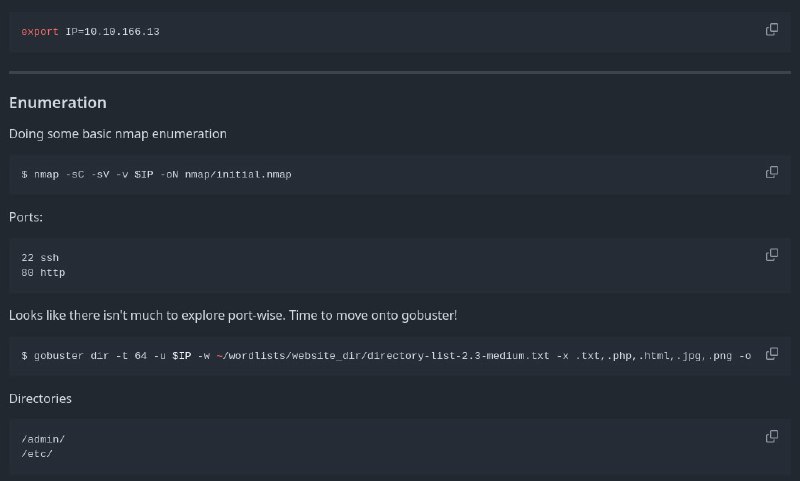
Task: Click the IP=10.10.166.13 text
Action: [112, 32]
